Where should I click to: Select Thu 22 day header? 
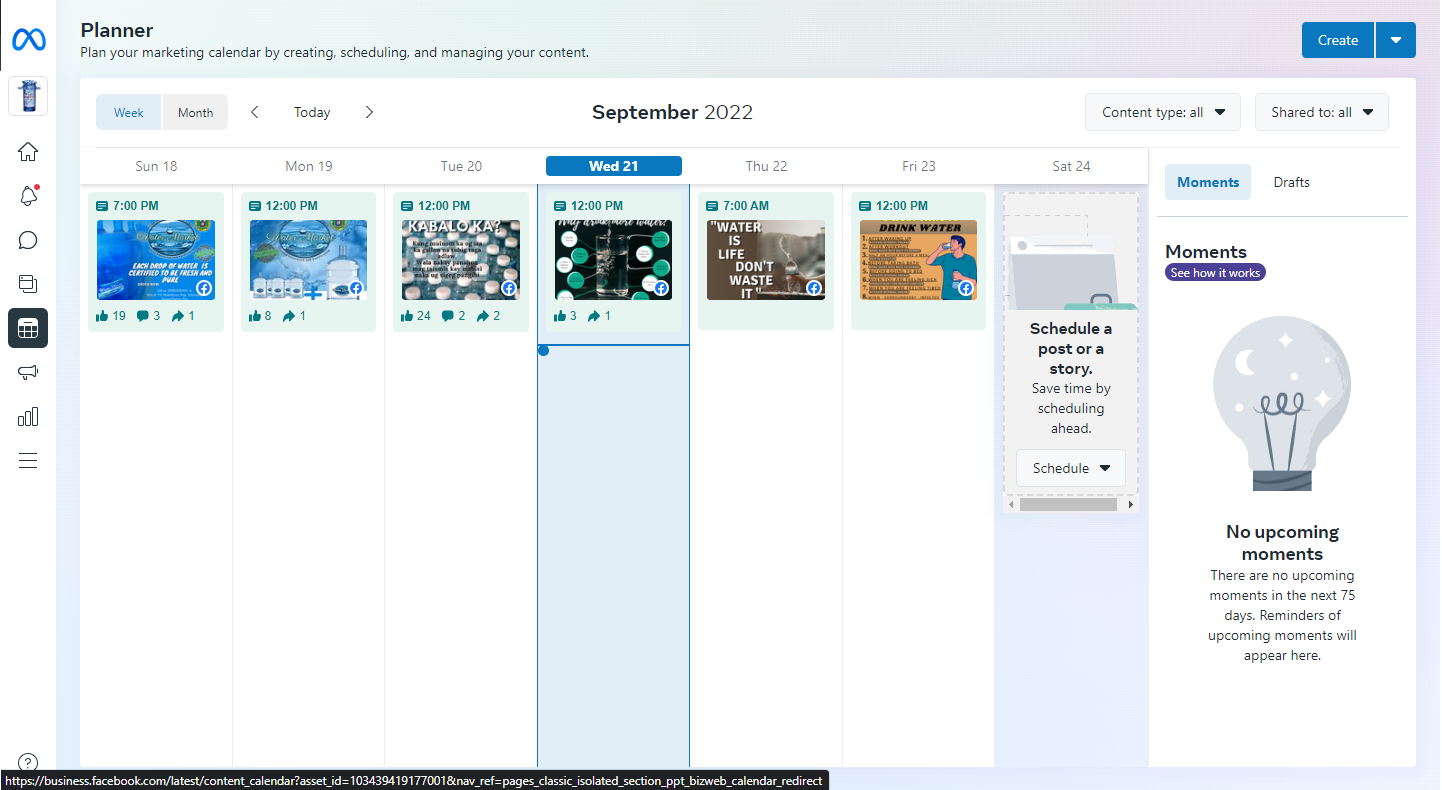click(766, 166)
